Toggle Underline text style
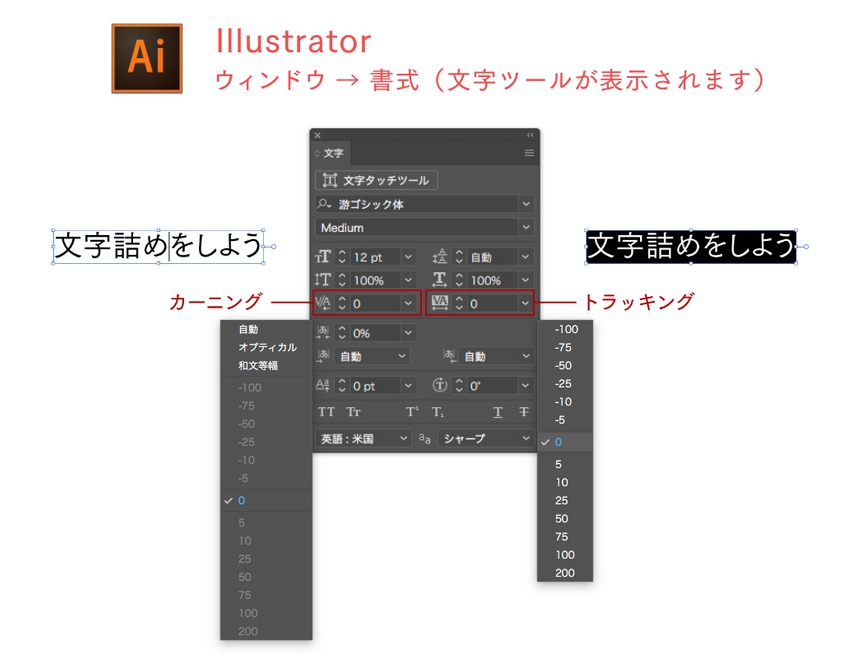The width and height of the screenshot is (862, 659). 498,412
